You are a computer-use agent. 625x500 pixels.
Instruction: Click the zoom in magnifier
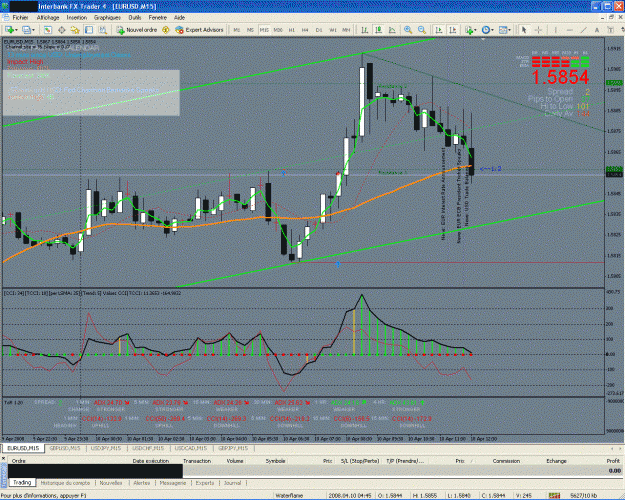coord(408,30)
